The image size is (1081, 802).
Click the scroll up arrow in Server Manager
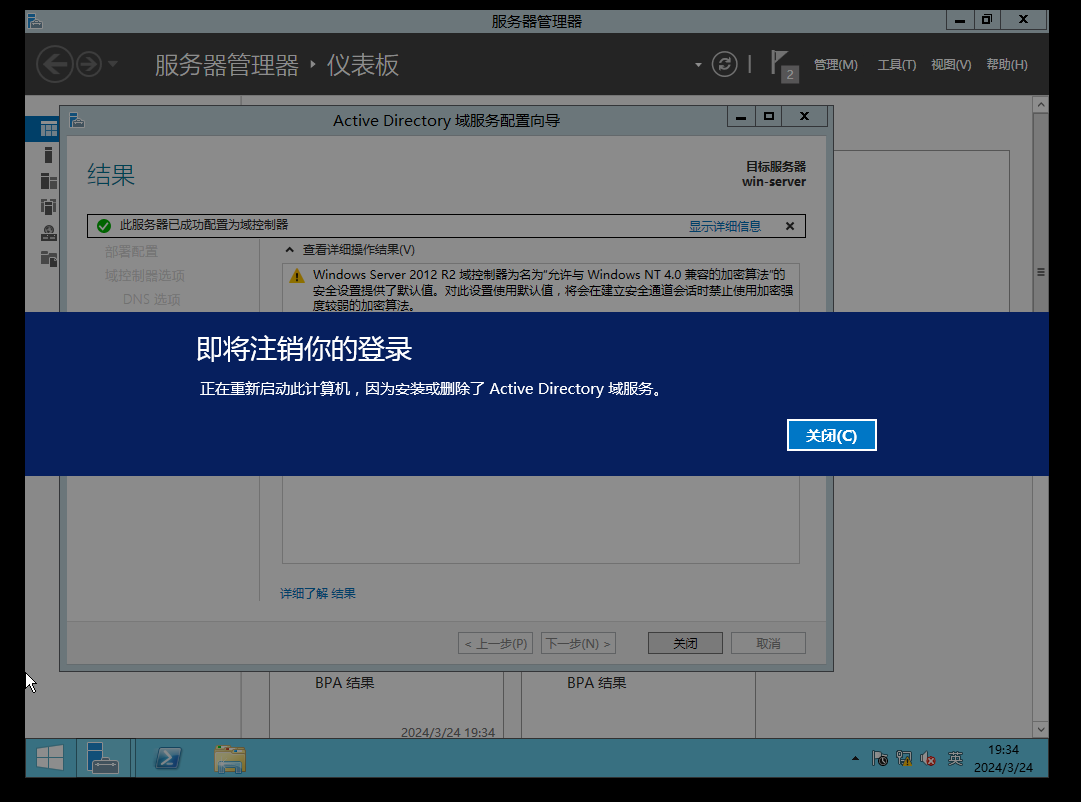tap(1040, 105)
